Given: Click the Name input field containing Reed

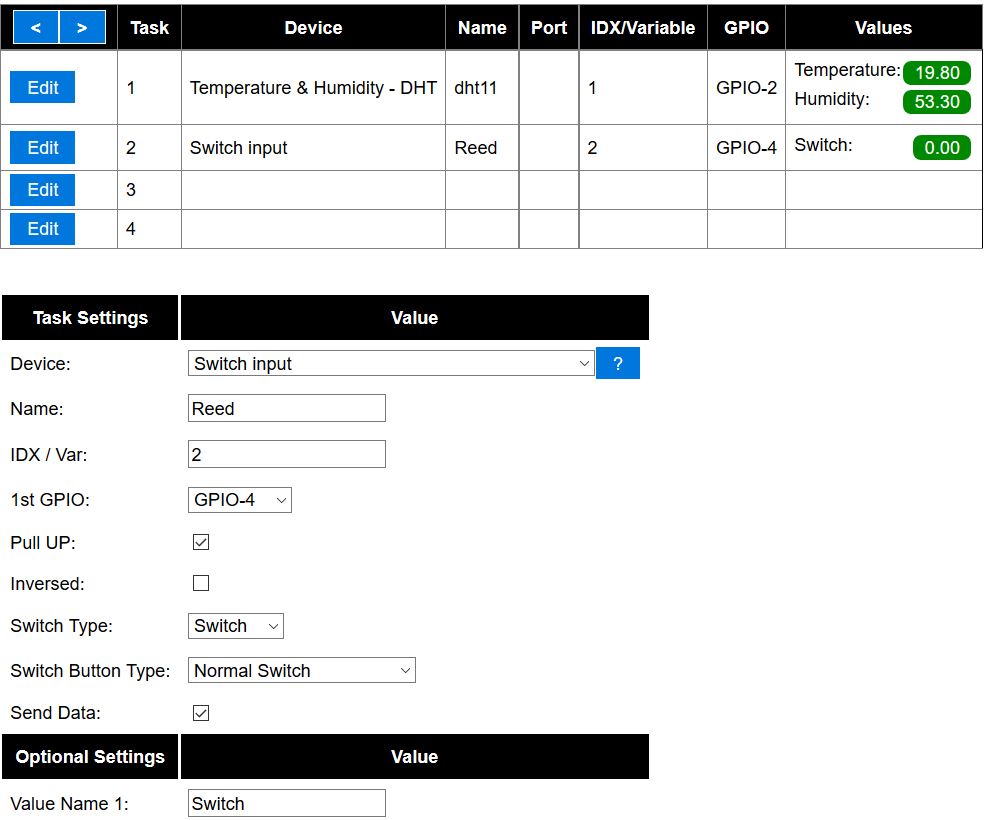Looking at the screenshot, I should tap(286, 409).
